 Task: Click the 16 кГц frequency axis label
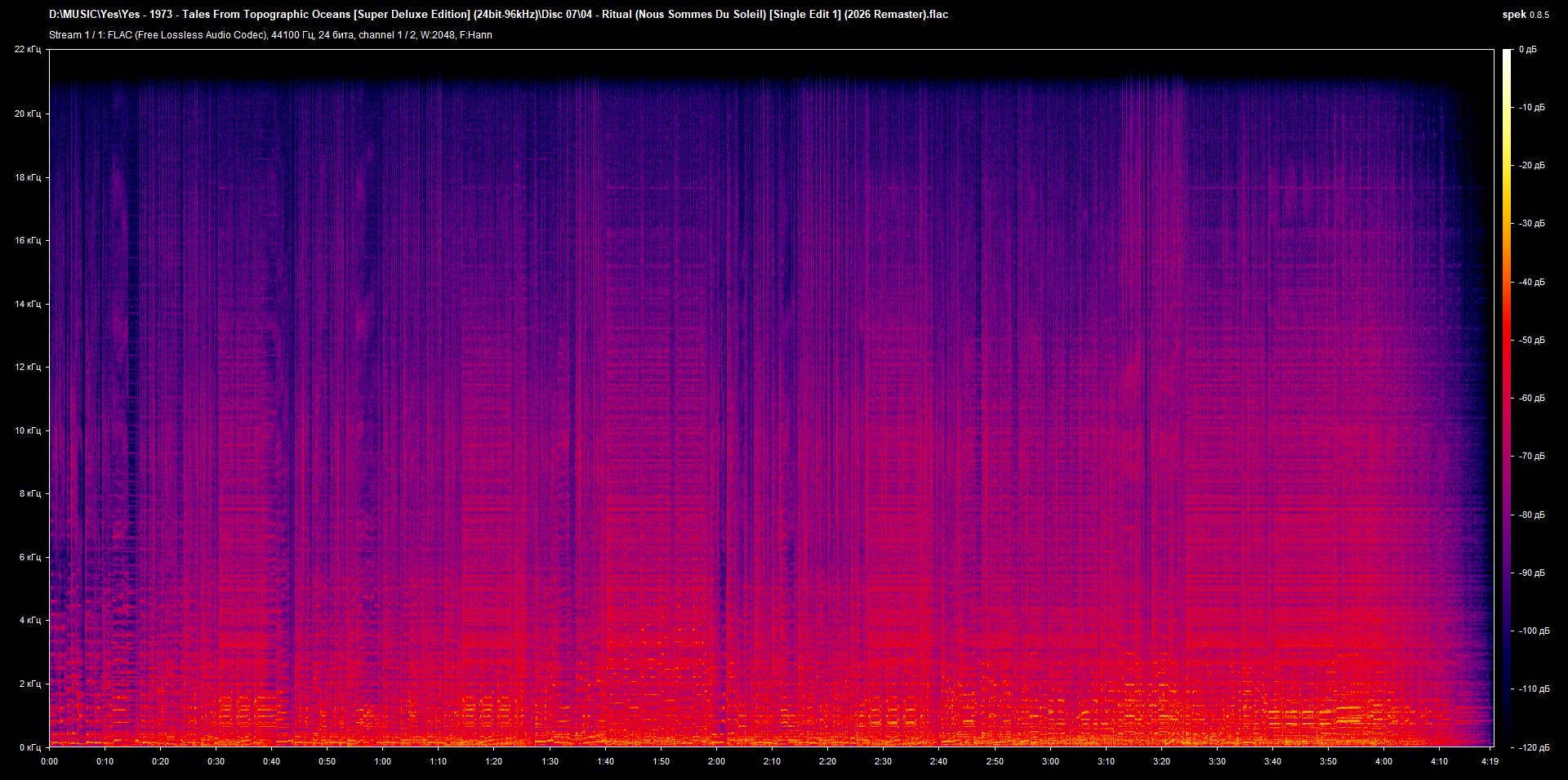pyautogui.click(x=28, y=240)
